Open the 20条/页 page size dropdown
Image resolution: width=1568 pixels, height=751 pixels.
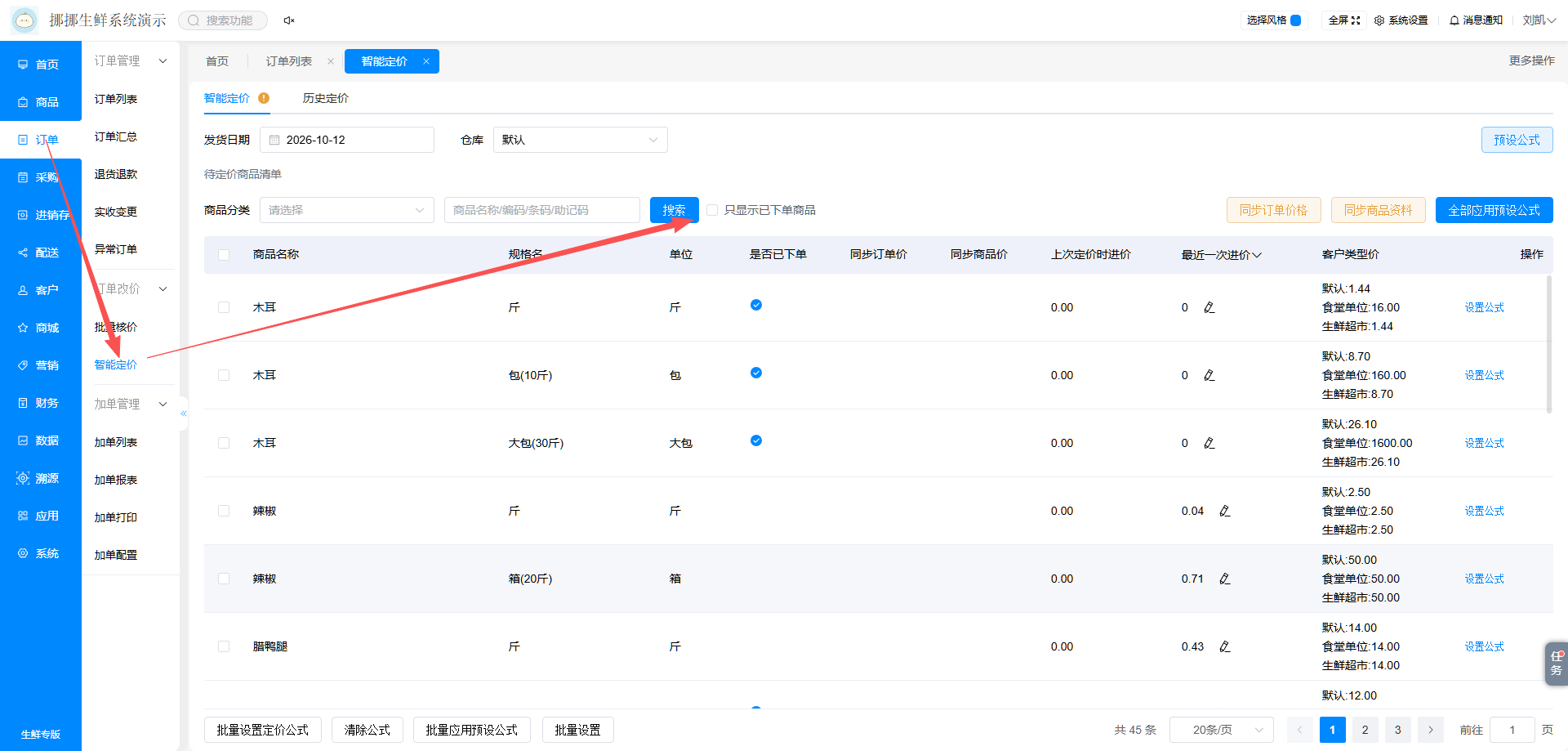[1222, 730]
